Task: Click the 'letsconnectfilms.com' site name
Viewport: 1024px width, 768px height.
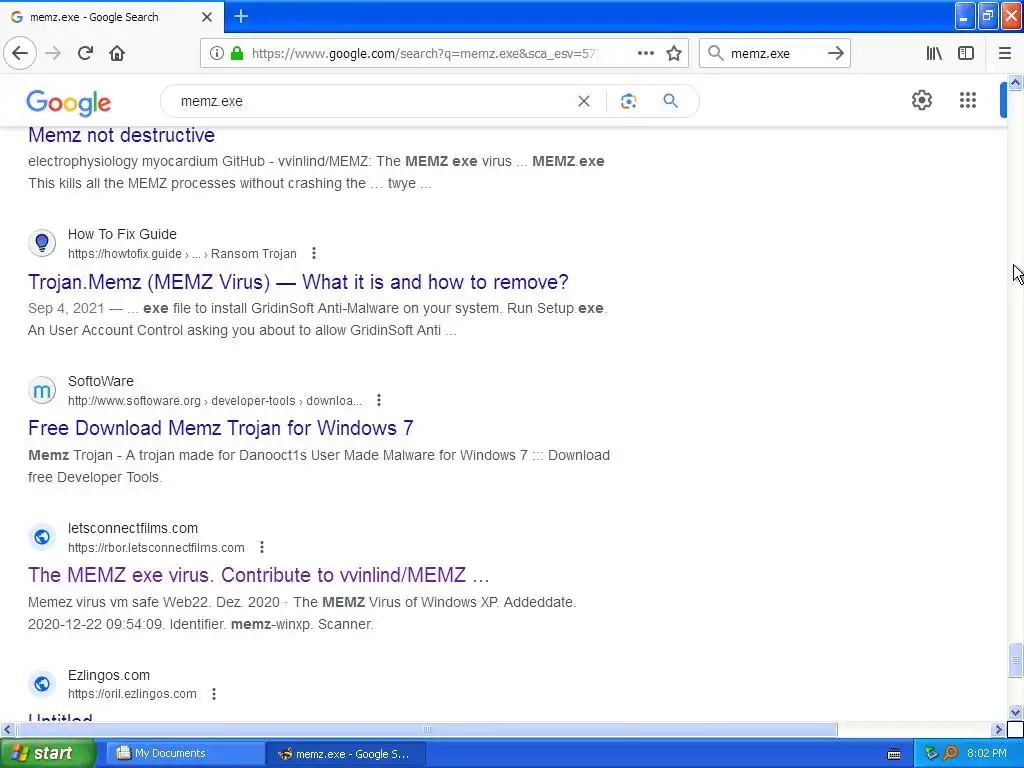Action: [x=133, y=528]
